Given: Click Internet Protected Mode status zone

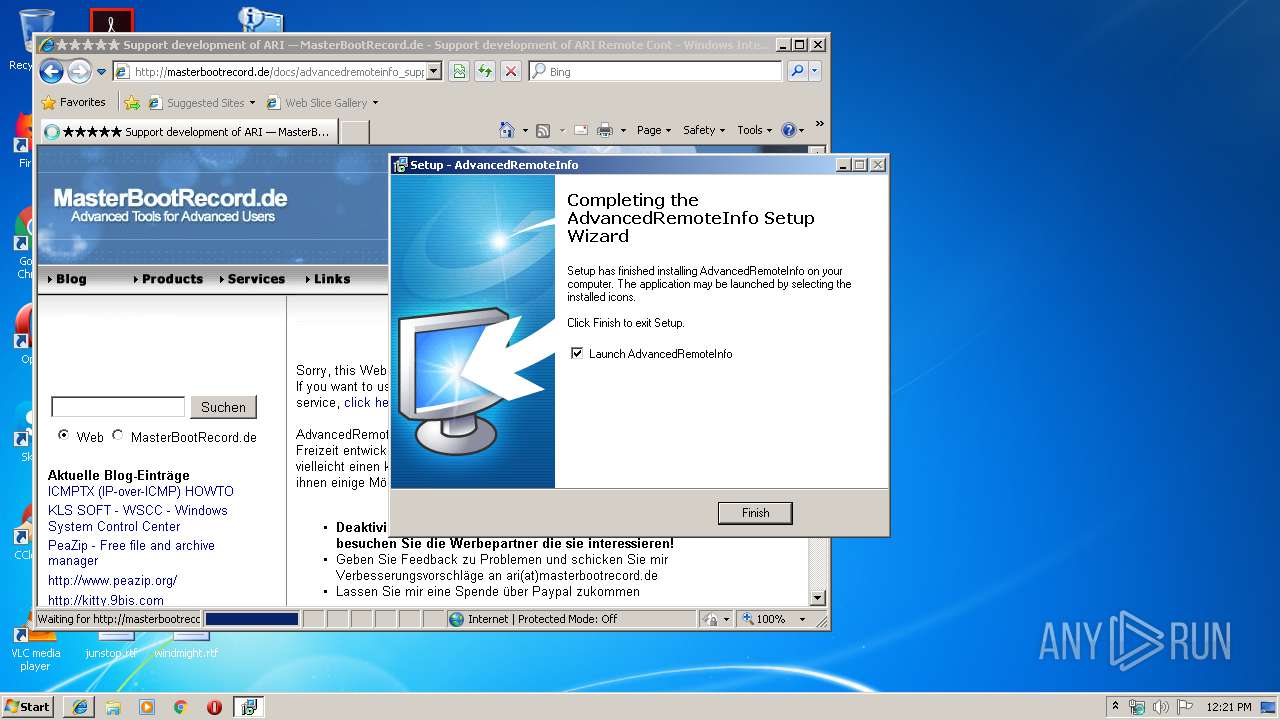Looking at the screenshot, I should coord(571,619).
